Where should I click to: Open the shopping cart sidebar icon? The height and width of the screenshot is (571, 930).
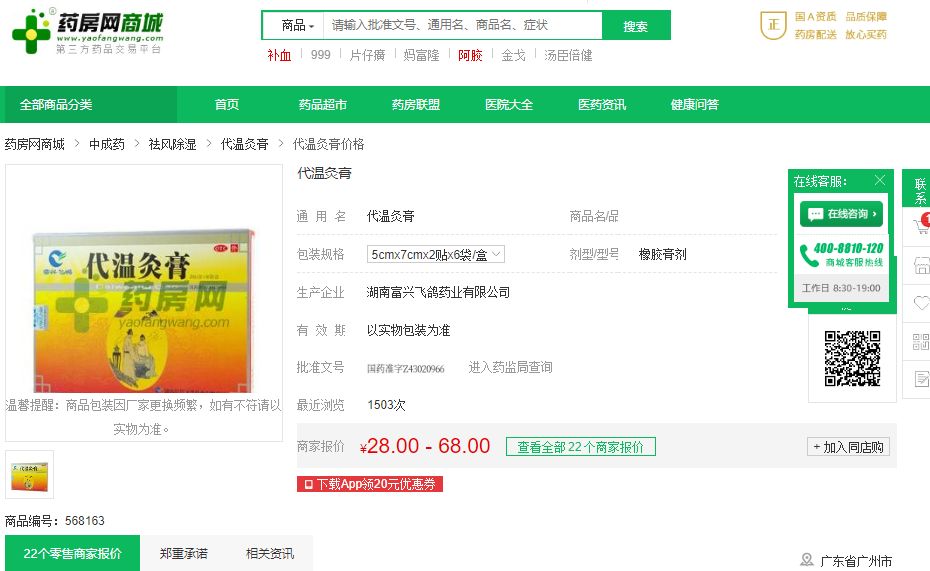921,225
